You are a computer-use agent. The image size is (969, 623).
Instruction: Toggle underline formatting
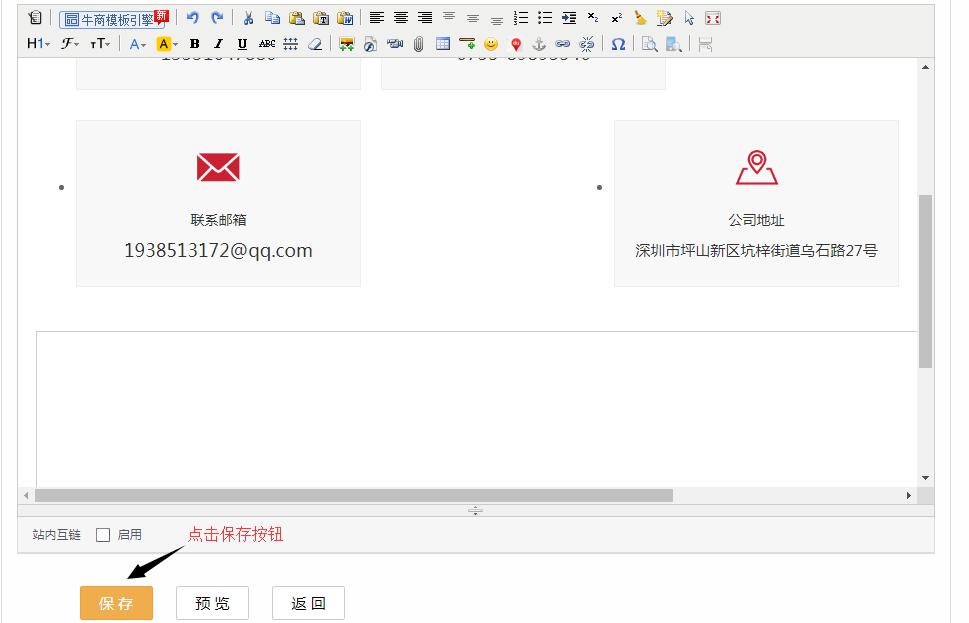tap(242, 43)
